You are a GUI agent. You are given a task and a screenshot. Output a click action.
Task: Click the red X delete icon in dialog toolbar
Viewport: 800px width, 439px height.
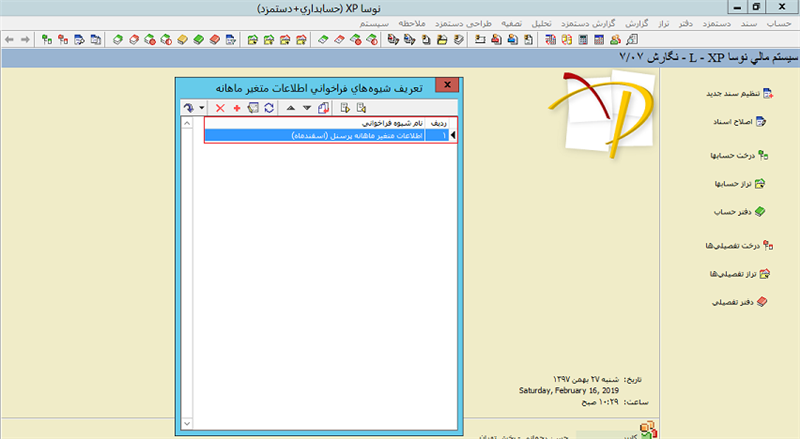pos(221,107)
